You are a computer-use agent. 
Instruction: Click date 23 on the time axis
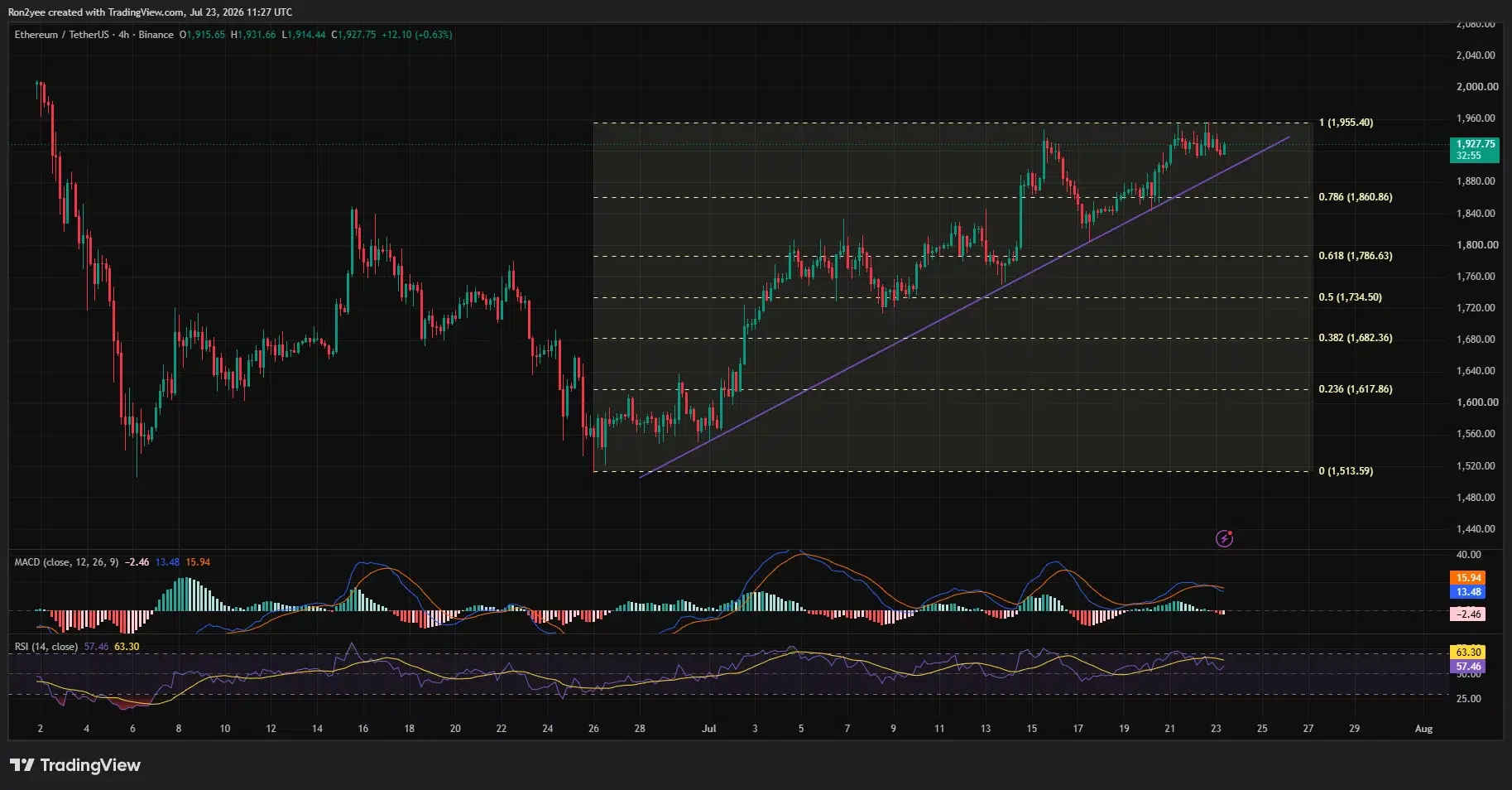[x=1216, y=729]
